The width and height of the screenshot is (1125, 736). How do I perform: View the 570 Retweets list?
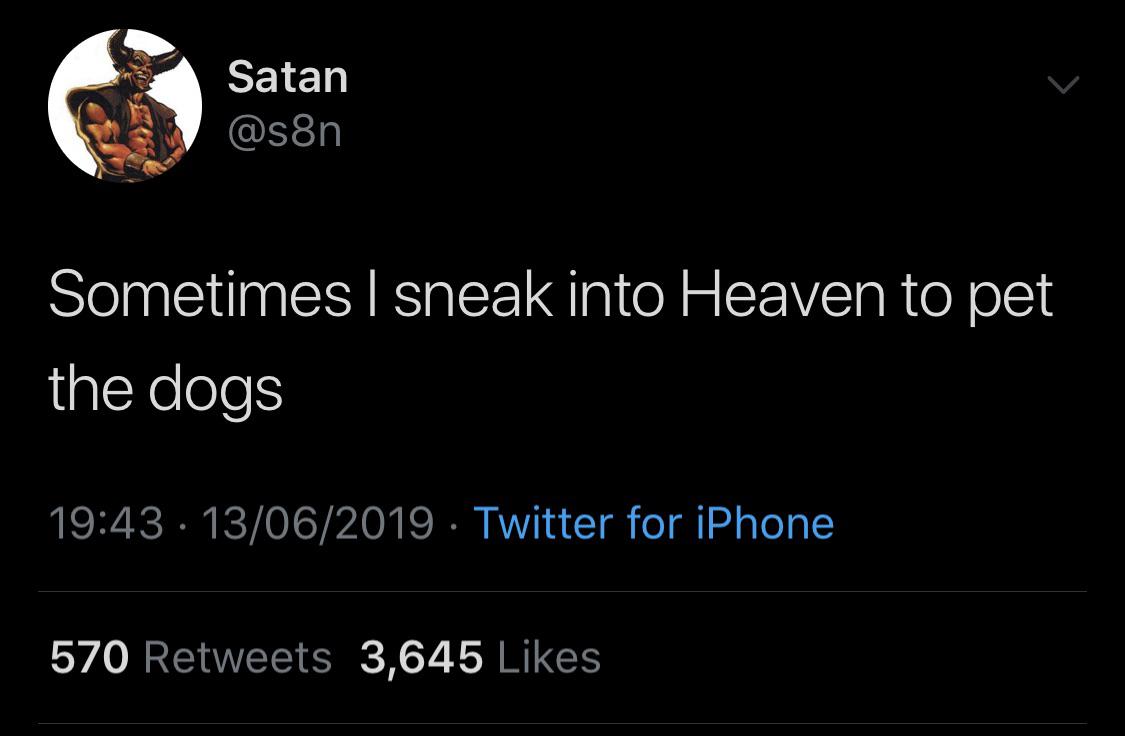click(191, 657)
